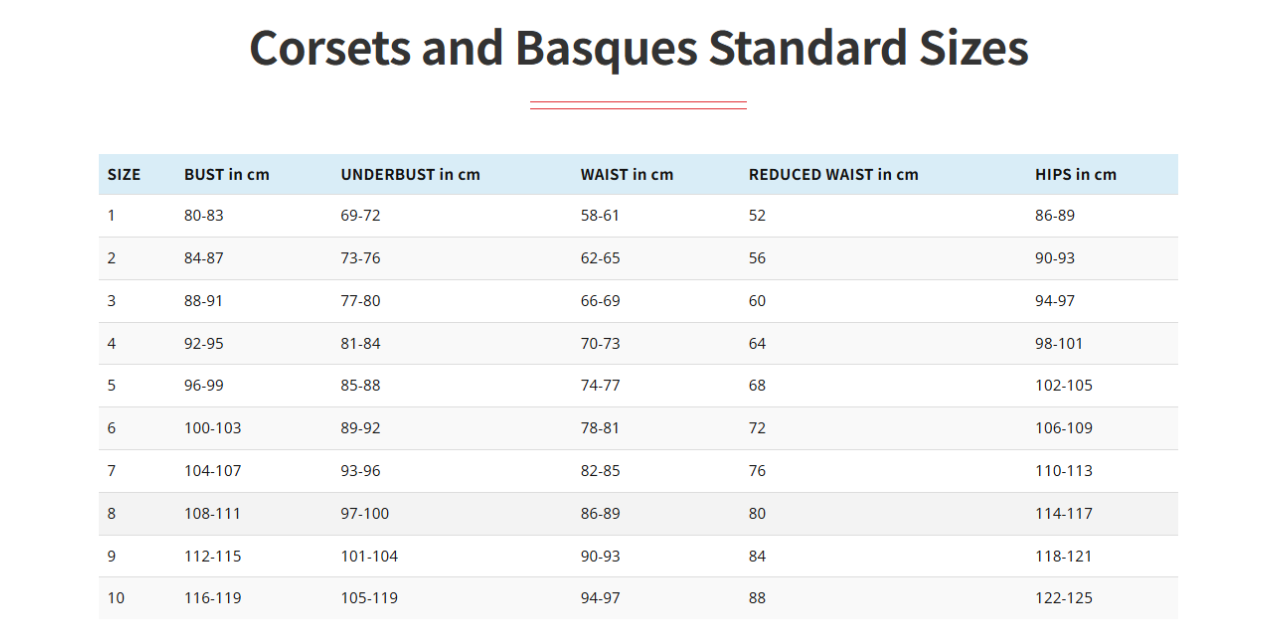Viewport: 1280px width, 644px height.
Task: Select bust value 100-103
Action: coord(212,428)
